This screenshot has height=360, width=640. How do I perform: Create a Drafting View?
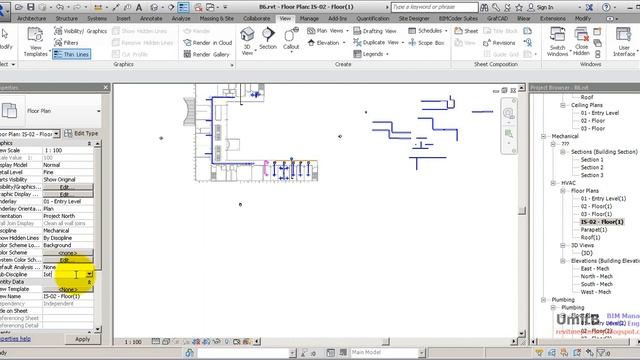pyautogui.click(x=375, y=31)
